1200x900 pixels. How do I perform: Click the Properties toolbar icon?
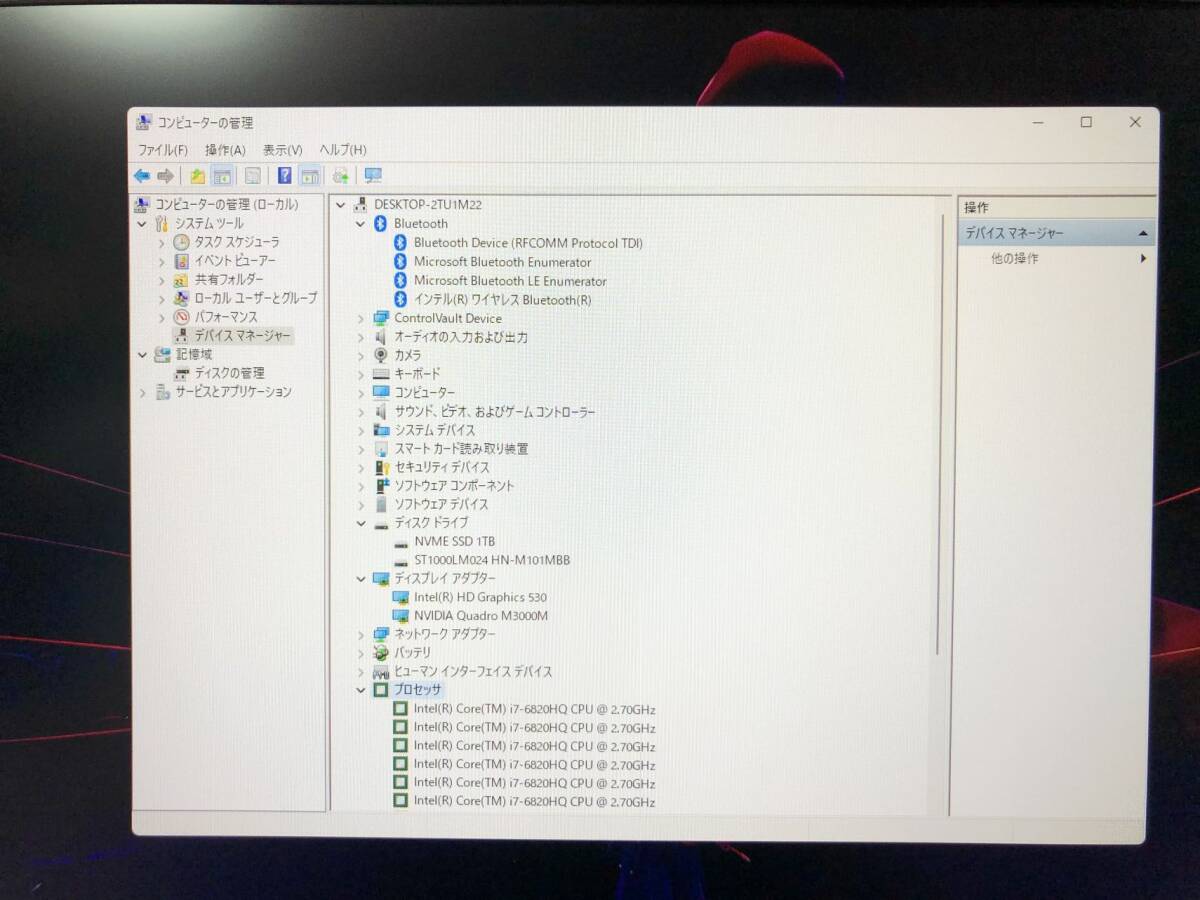(253, 176)
